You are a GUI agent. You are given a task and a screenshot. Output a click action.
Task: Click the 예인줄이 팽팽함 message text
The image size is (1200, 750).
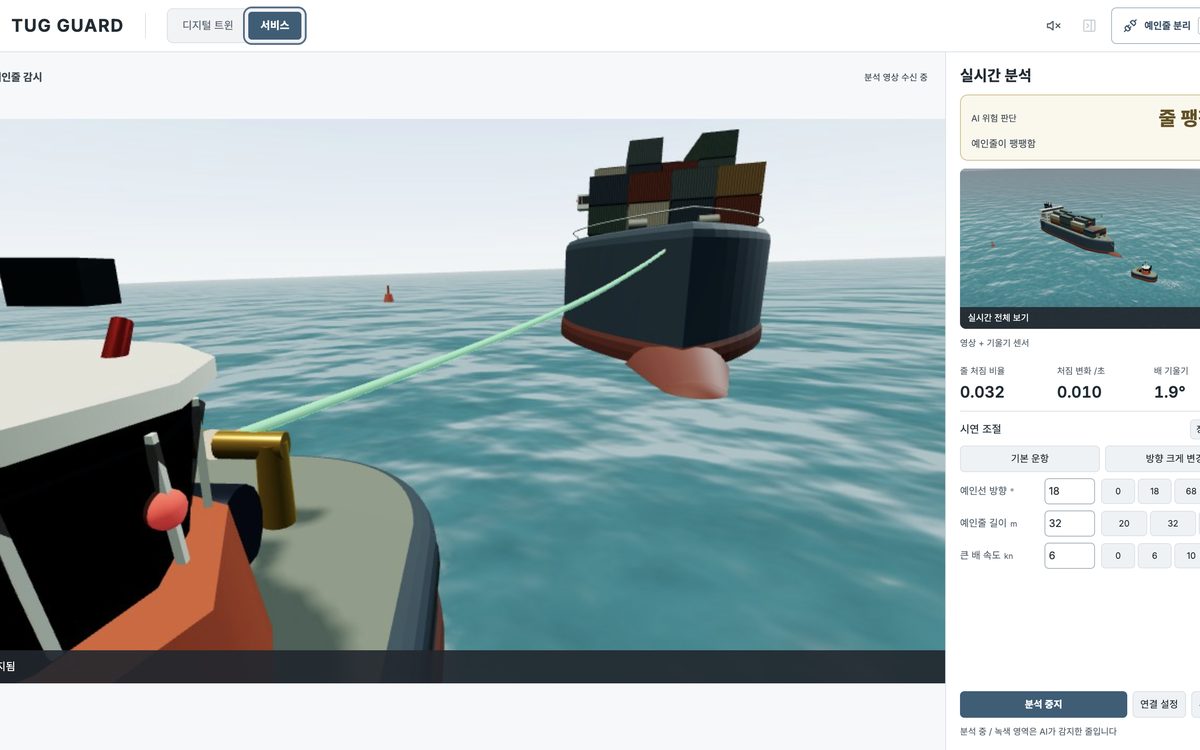[x=1004, y=143]
